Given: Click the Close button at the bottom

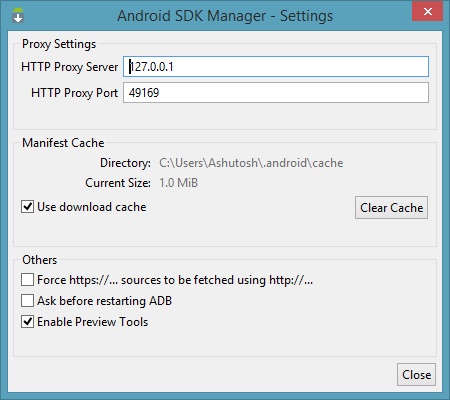Looking at the screenshot, I should (416, 375).
